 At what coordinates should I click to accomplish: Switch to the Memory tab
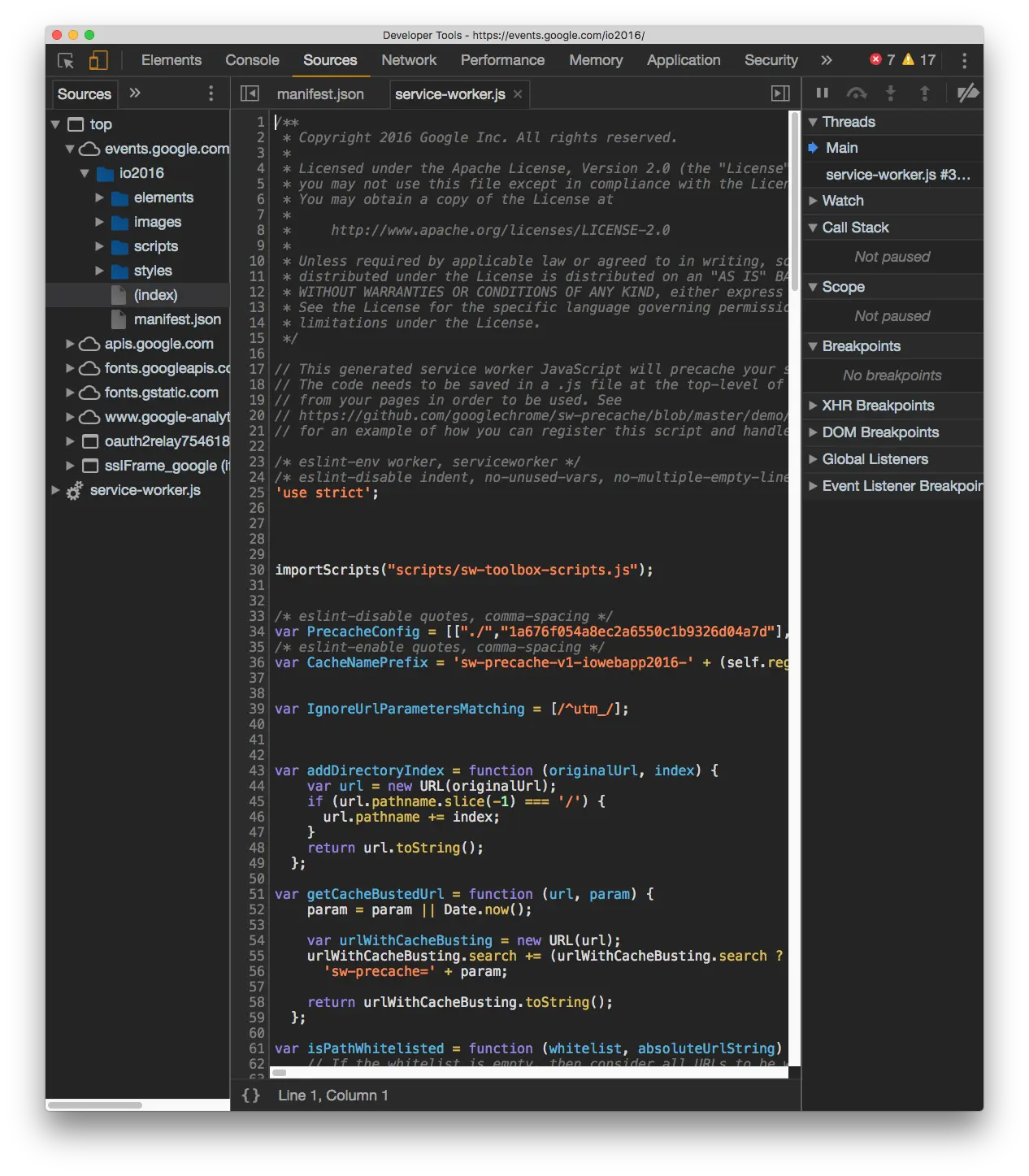tap(596, 60)
